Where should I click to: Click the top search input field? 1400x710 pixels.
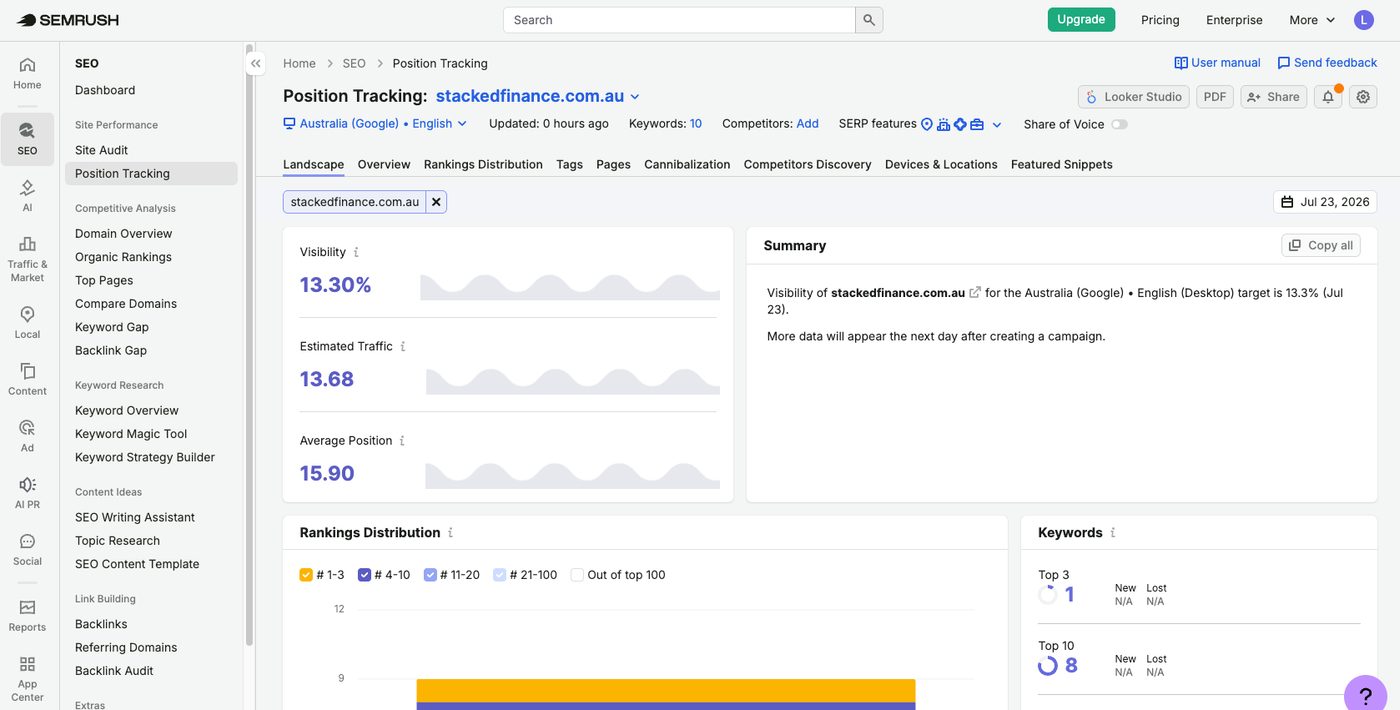point(679,20)
